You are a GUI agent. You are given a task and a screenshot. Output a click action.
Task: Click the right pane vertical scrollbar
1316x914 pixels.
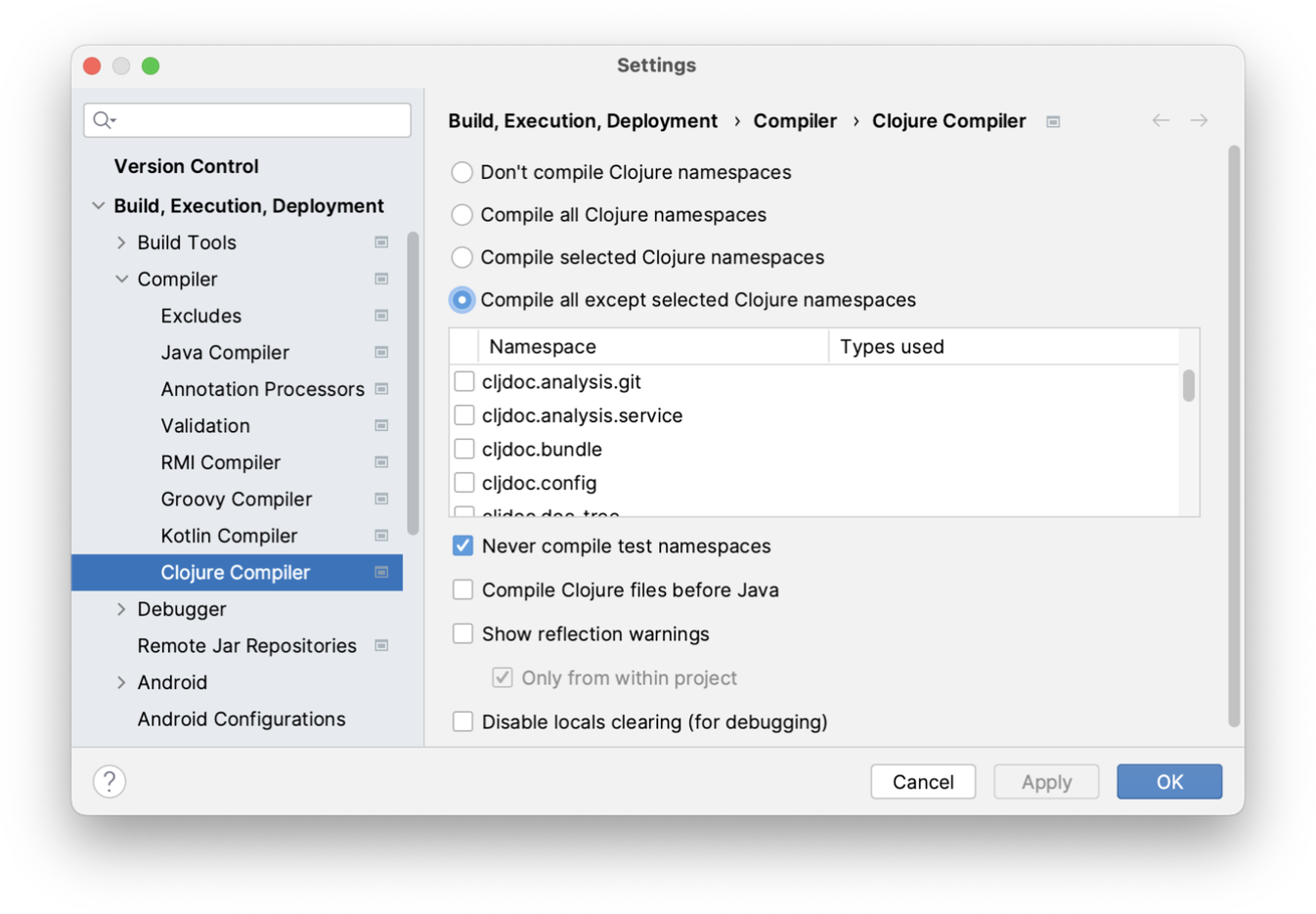click(x=1235, y=436)
